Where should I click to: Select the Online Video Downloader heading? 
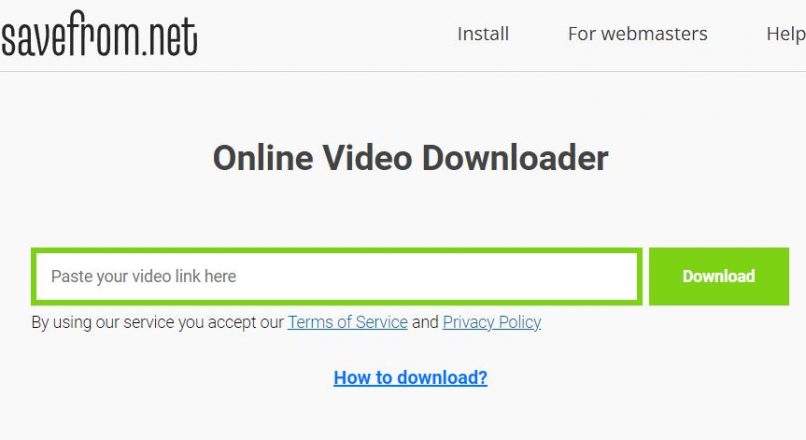click(410, 158)
